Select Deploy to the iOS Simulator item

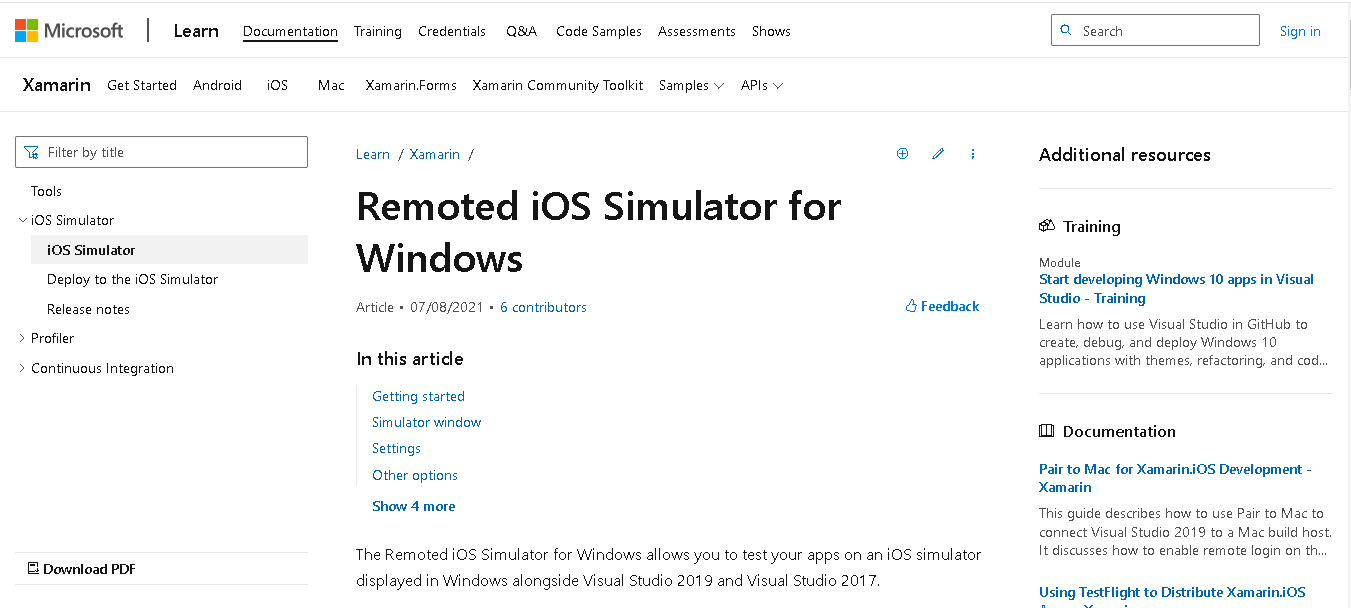point(132,279)
